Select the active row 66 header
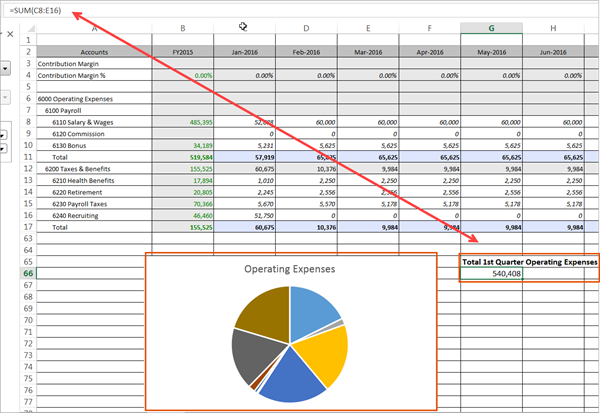 [28, 274]
